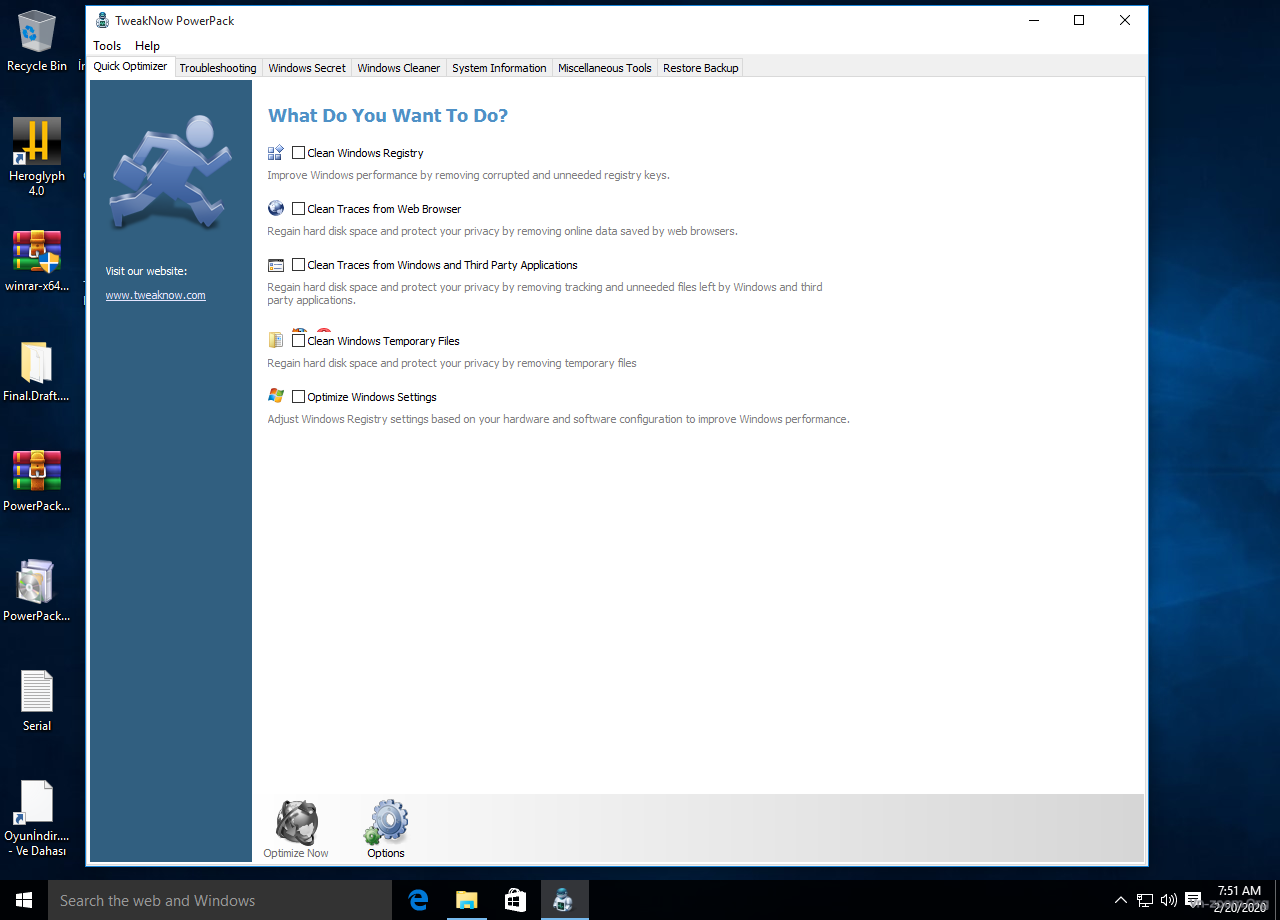Screen dimensions: 1280x920
Task: Open the Recycle Bin icon
Action: tap(37, 33)
